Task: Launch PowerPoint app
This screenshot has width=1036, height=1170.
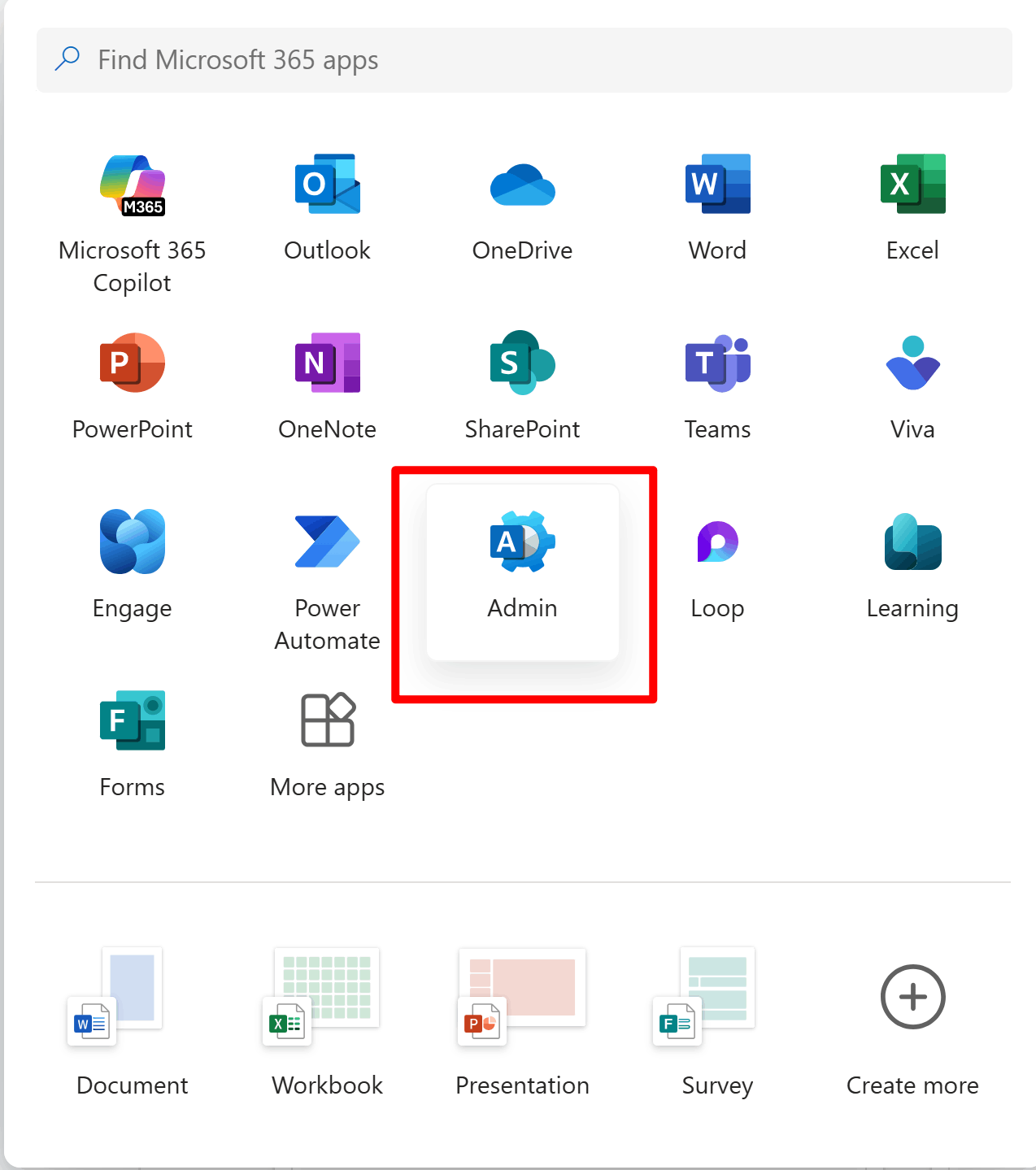Action: tap(133, 386)
